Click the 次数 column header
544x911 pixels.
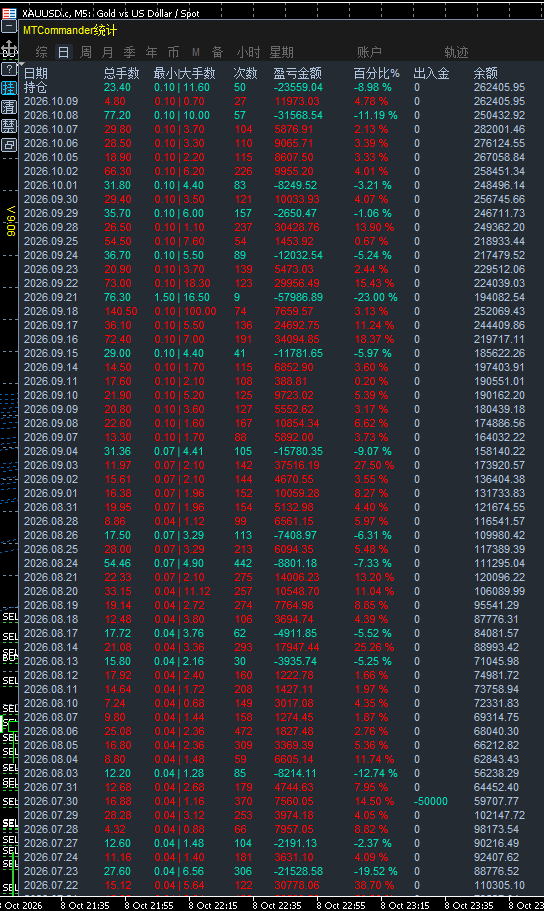(245, 73)
